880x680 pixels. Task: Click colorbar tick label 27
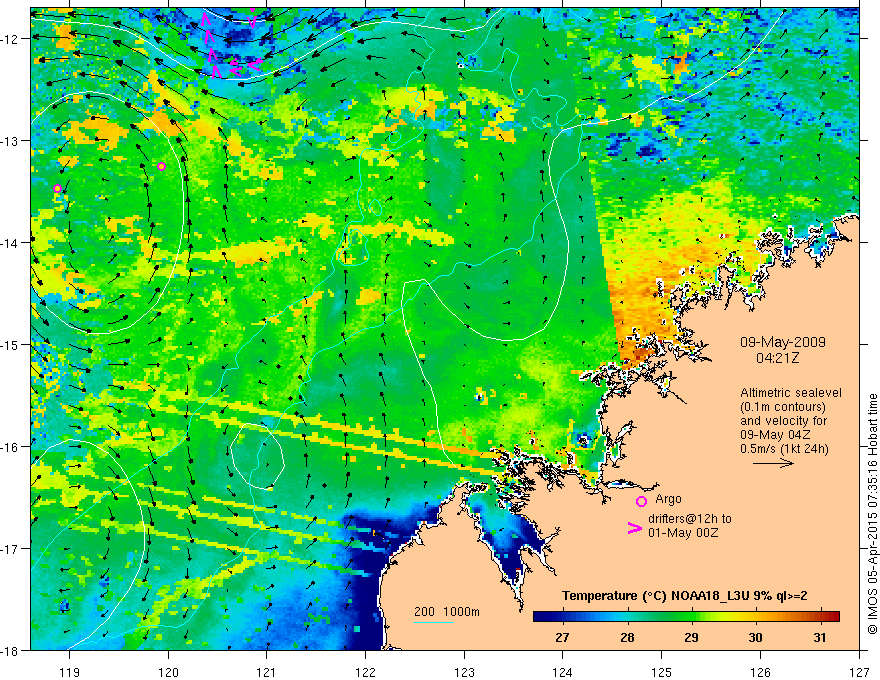562,637
